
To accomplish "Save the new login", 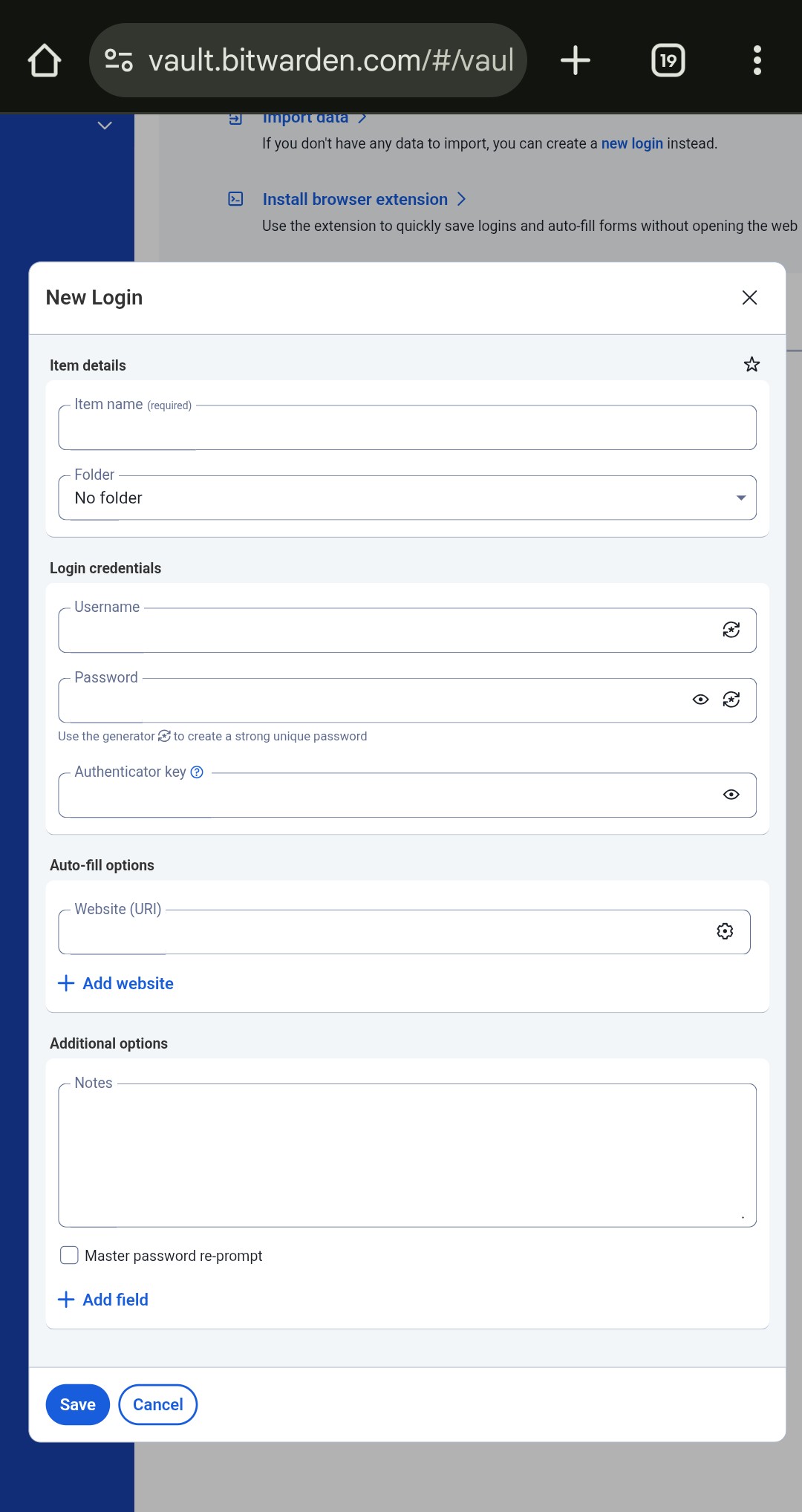I will pos(77,1404).
